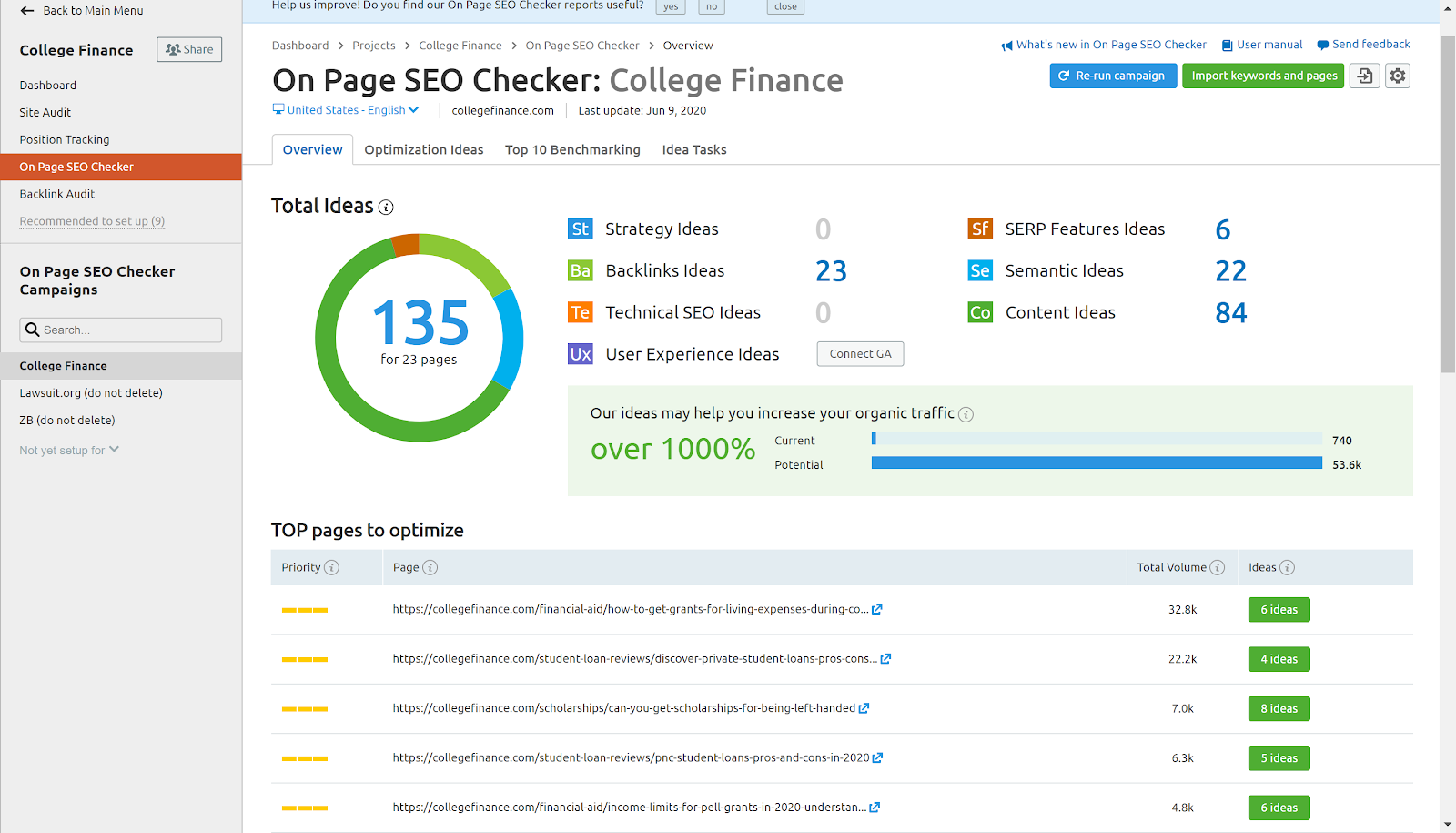The image size is (1456, 833).
Task: Click the 84 Content Ideas count
Action: (1231, 312)
